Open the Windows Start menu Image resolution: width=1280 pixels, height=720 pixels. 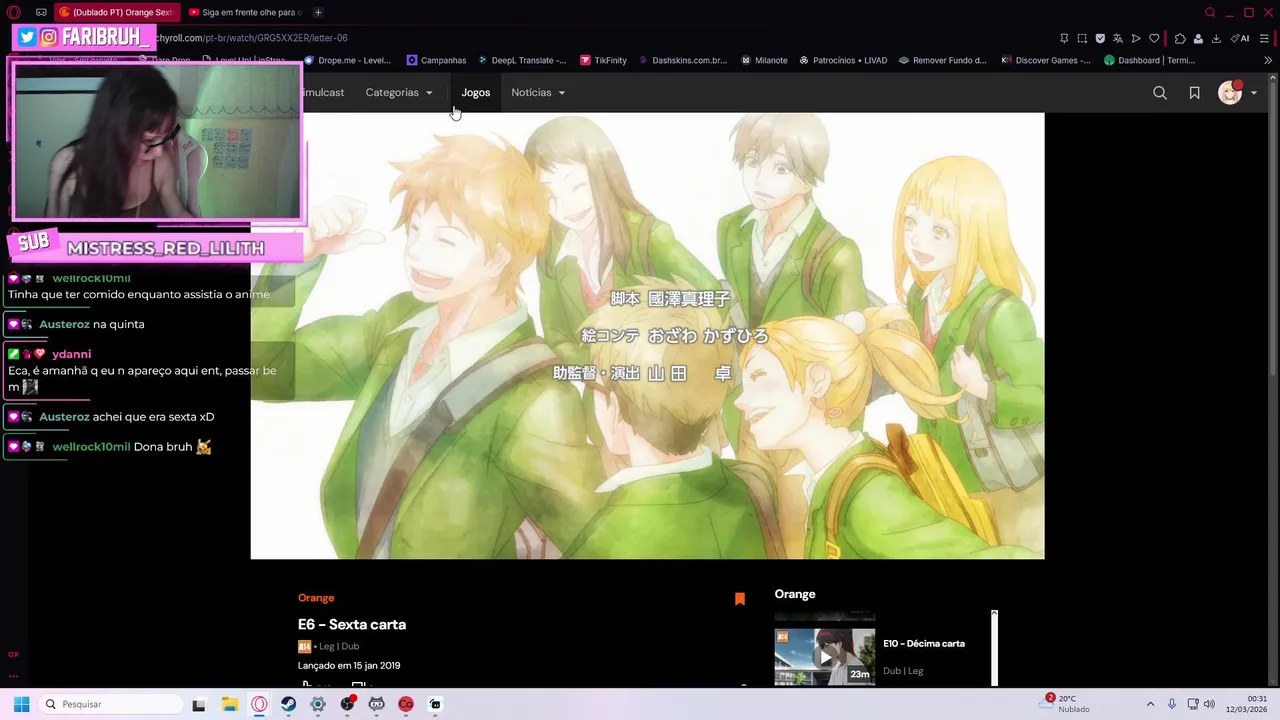pos(21,704)
